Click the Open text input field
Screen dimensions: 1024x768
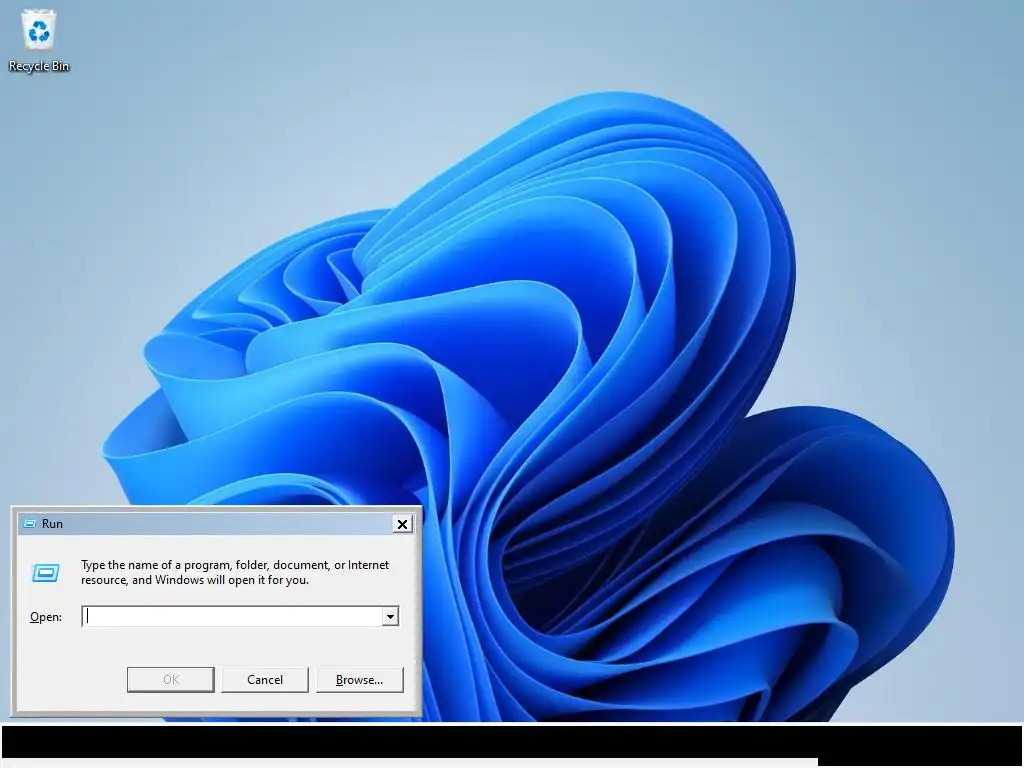(x=232, y=616)
